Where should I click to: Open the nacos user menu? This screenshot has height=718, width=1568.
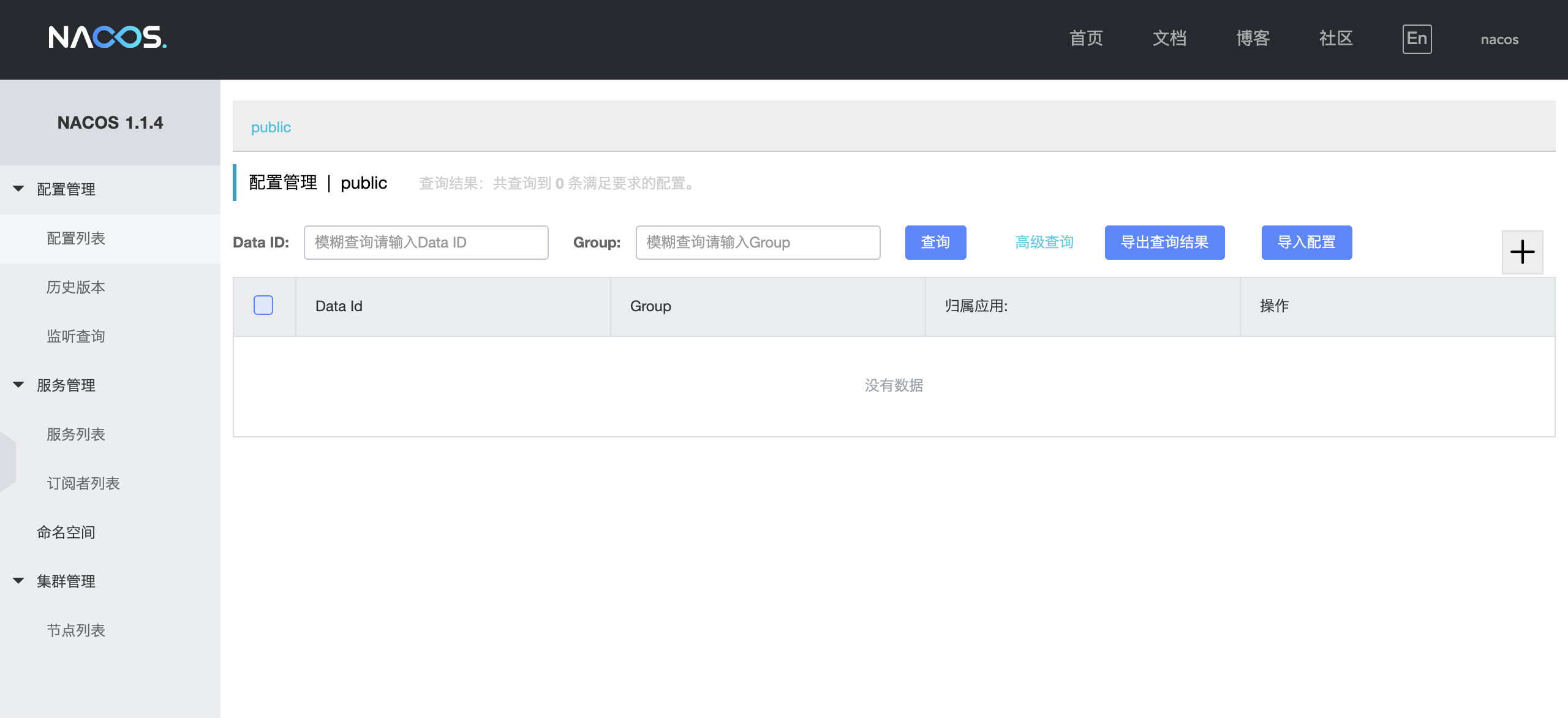point(1499,40)
